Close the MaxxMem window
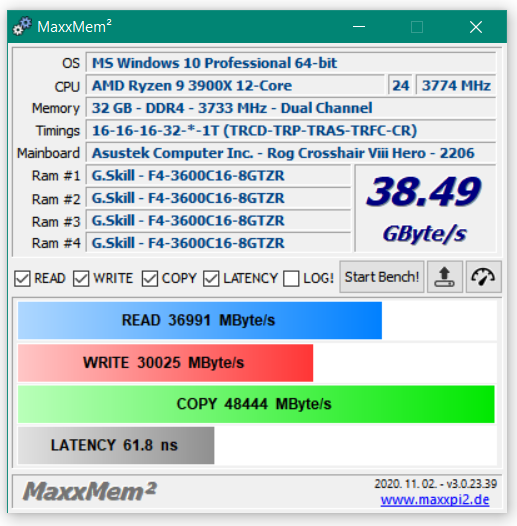Viewport: 517px width, 526px height. 476,27
